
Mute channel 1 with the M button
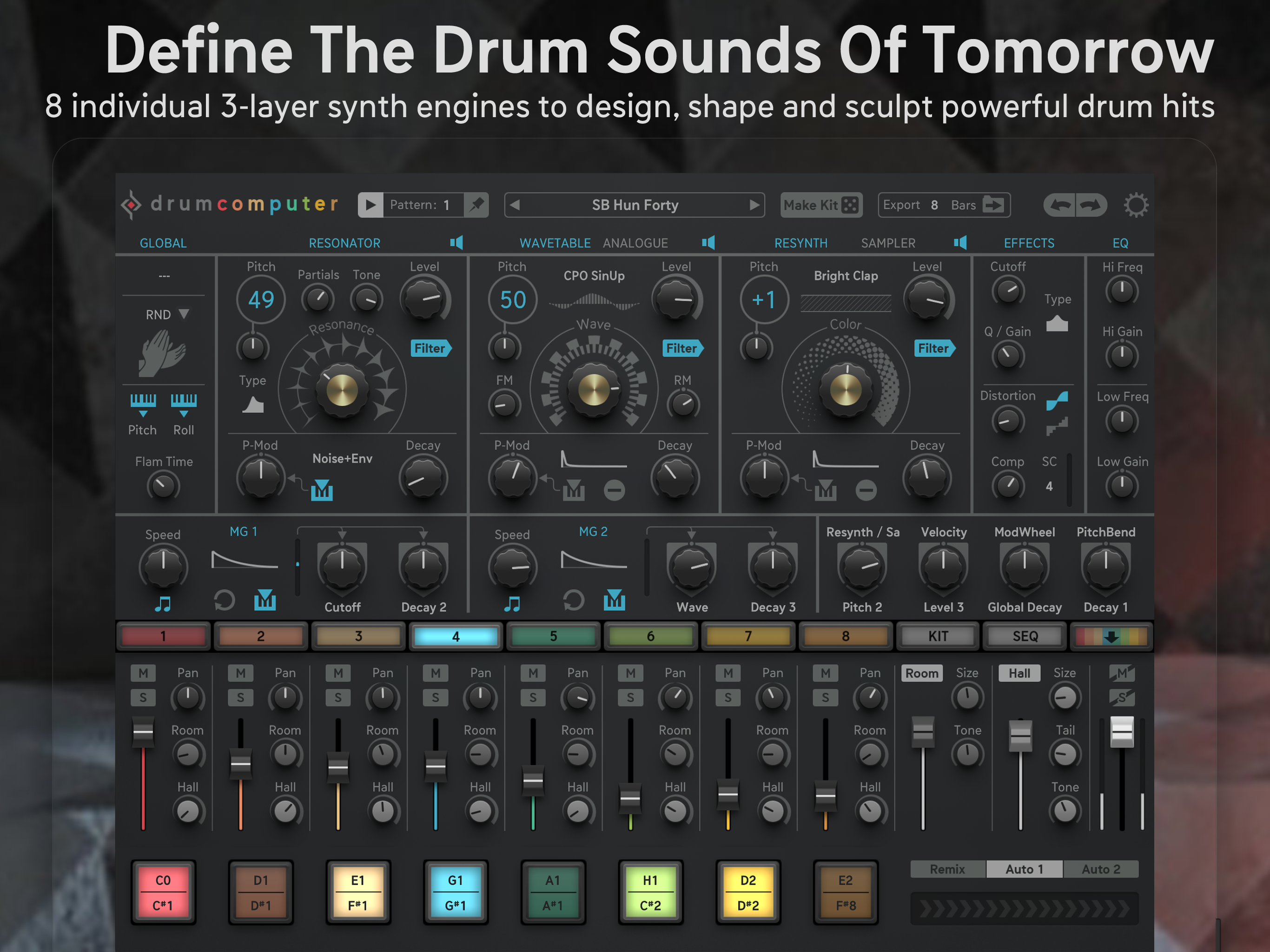point(143,673)
